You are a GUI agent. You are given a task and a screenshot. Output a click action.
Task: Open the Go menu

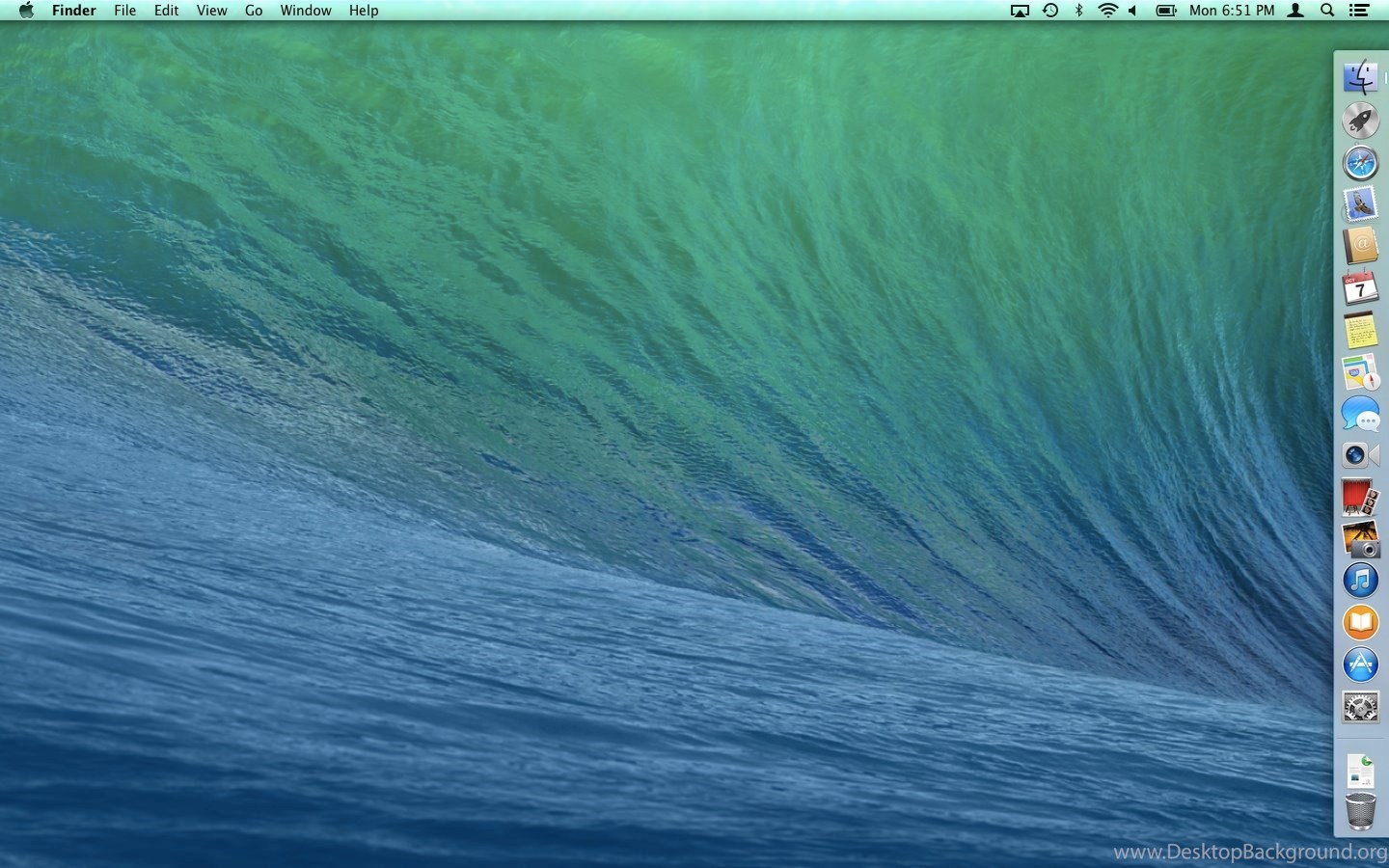coord(254,11)
